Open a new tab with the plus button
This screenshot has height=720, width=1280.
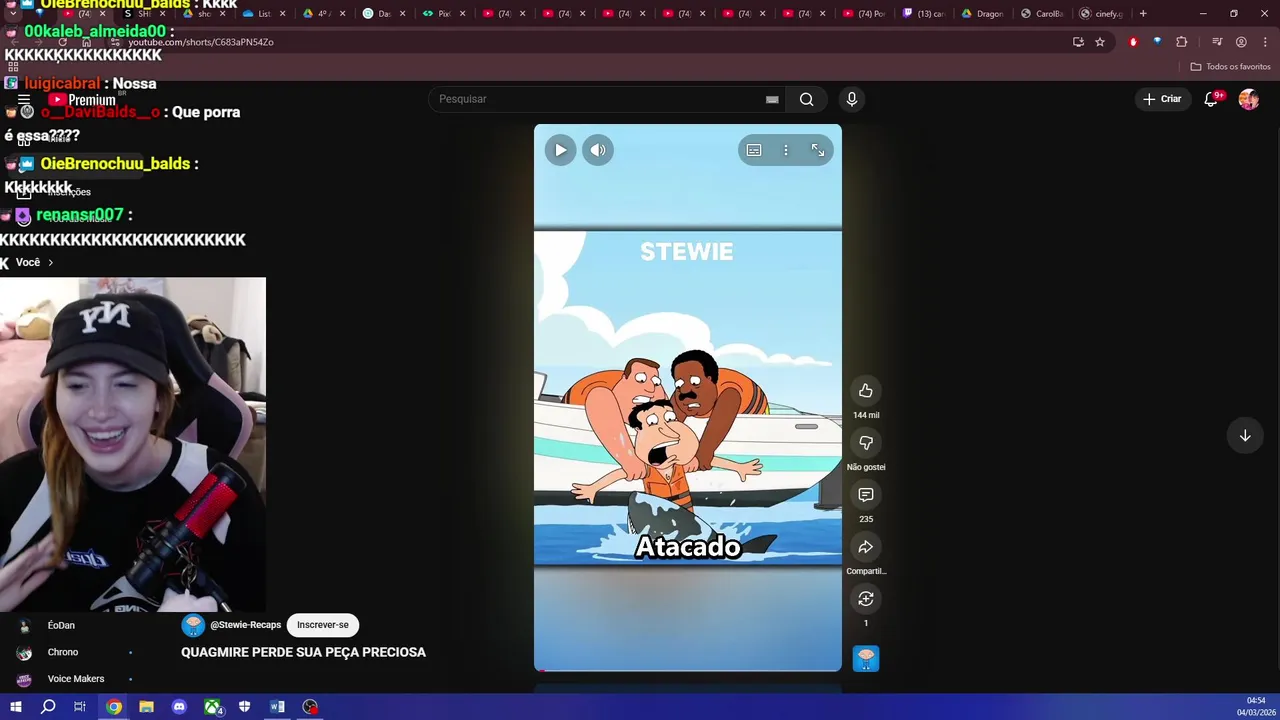click(1143, 14)
